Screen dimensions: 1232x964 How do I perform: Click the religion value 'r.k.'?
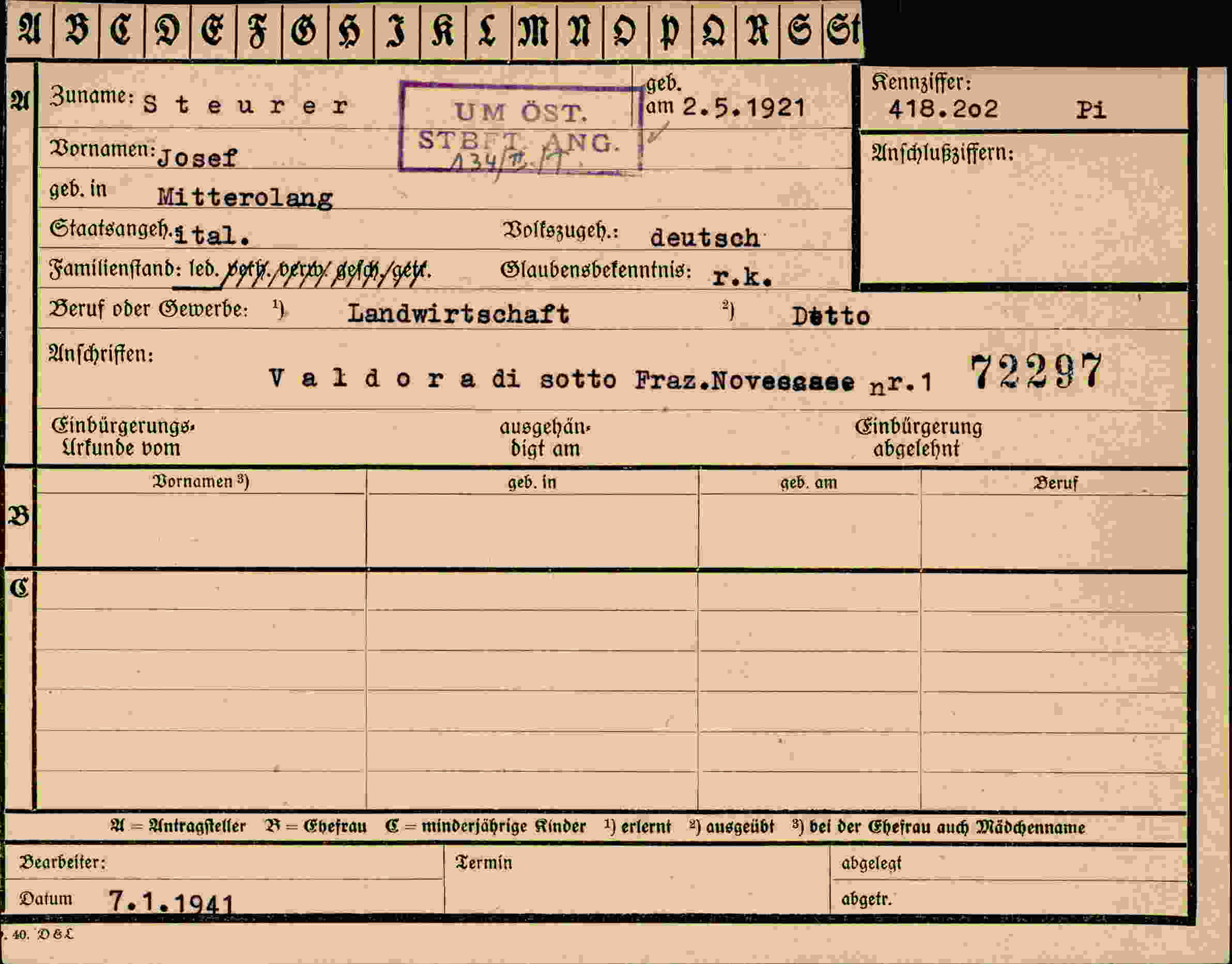click(742, 276)
